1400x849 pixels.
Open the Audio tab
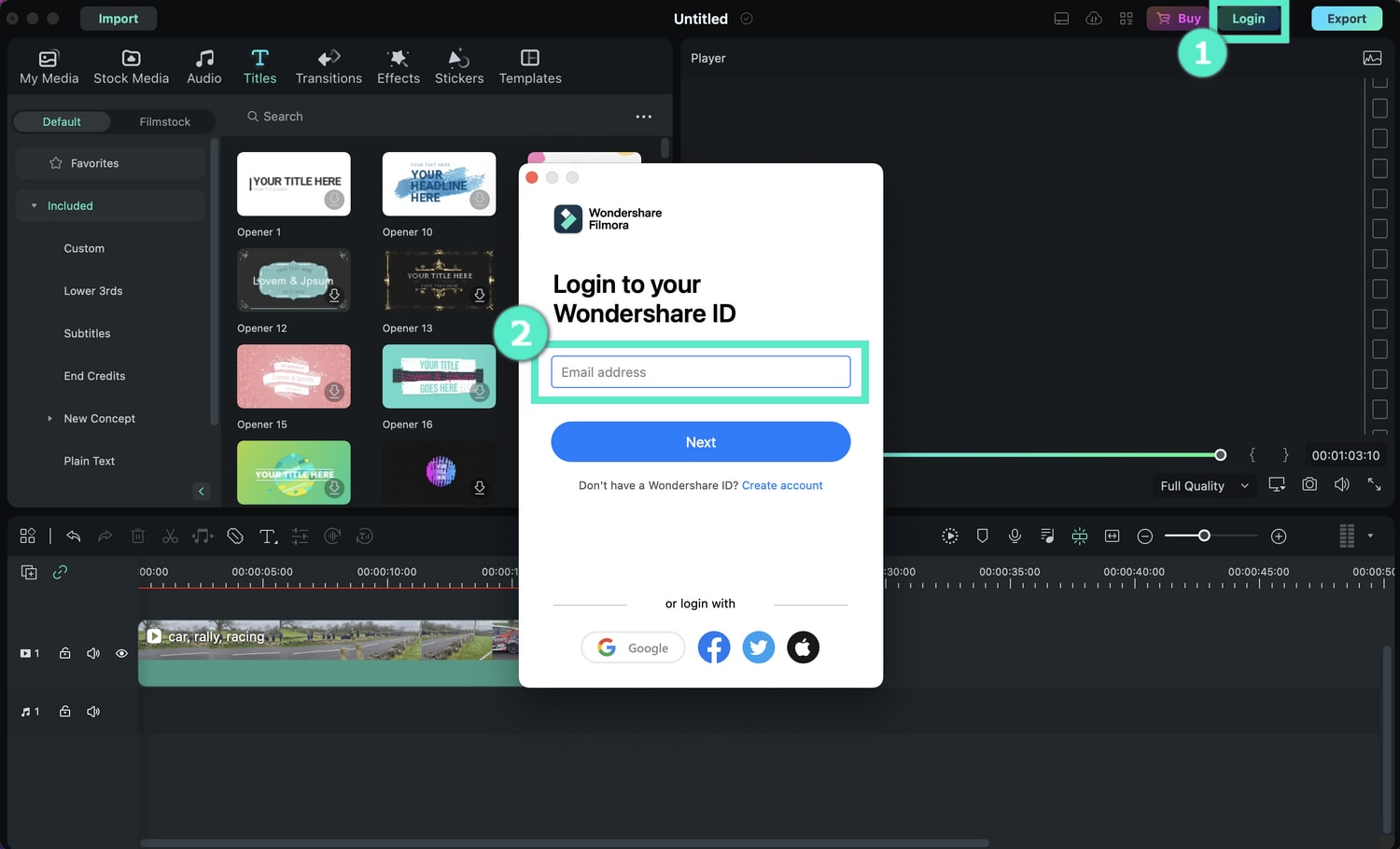coord(203,67)
